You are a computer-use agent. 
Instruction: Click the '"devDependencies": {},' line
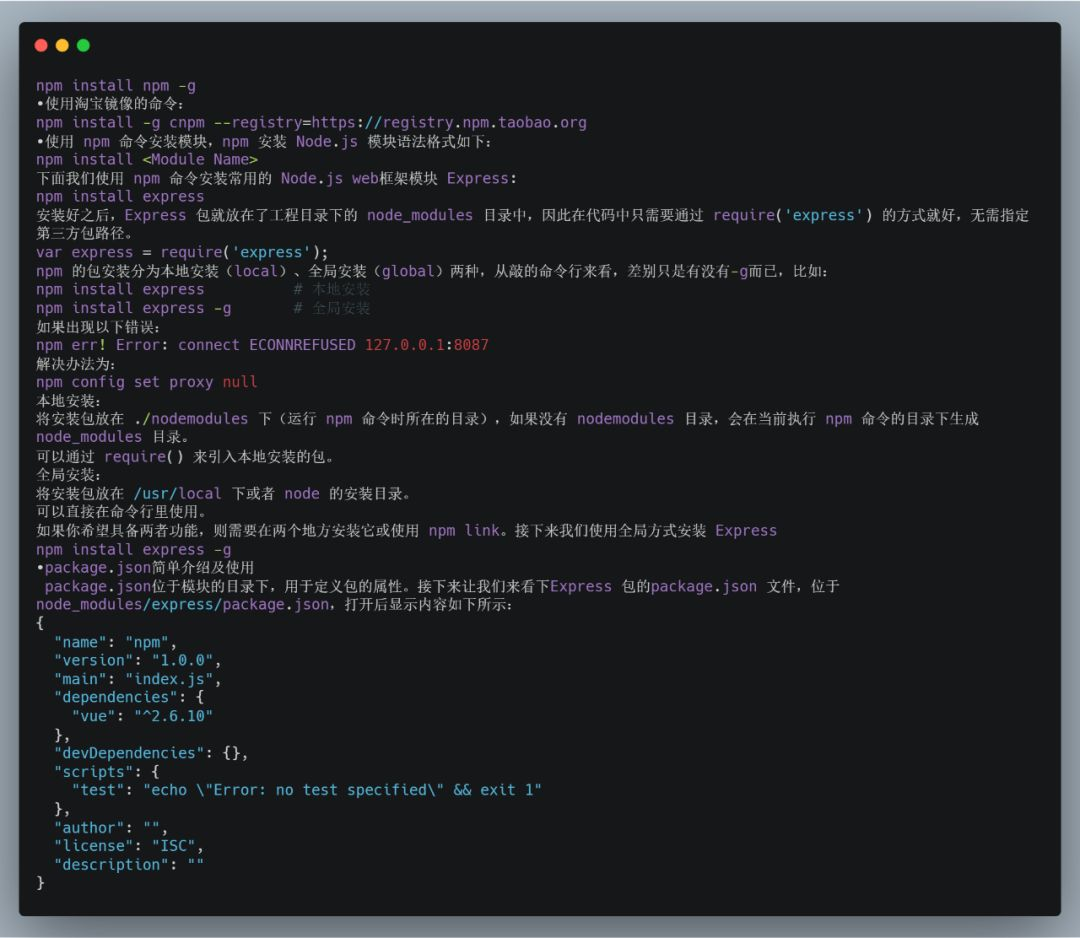pos(151,753)
